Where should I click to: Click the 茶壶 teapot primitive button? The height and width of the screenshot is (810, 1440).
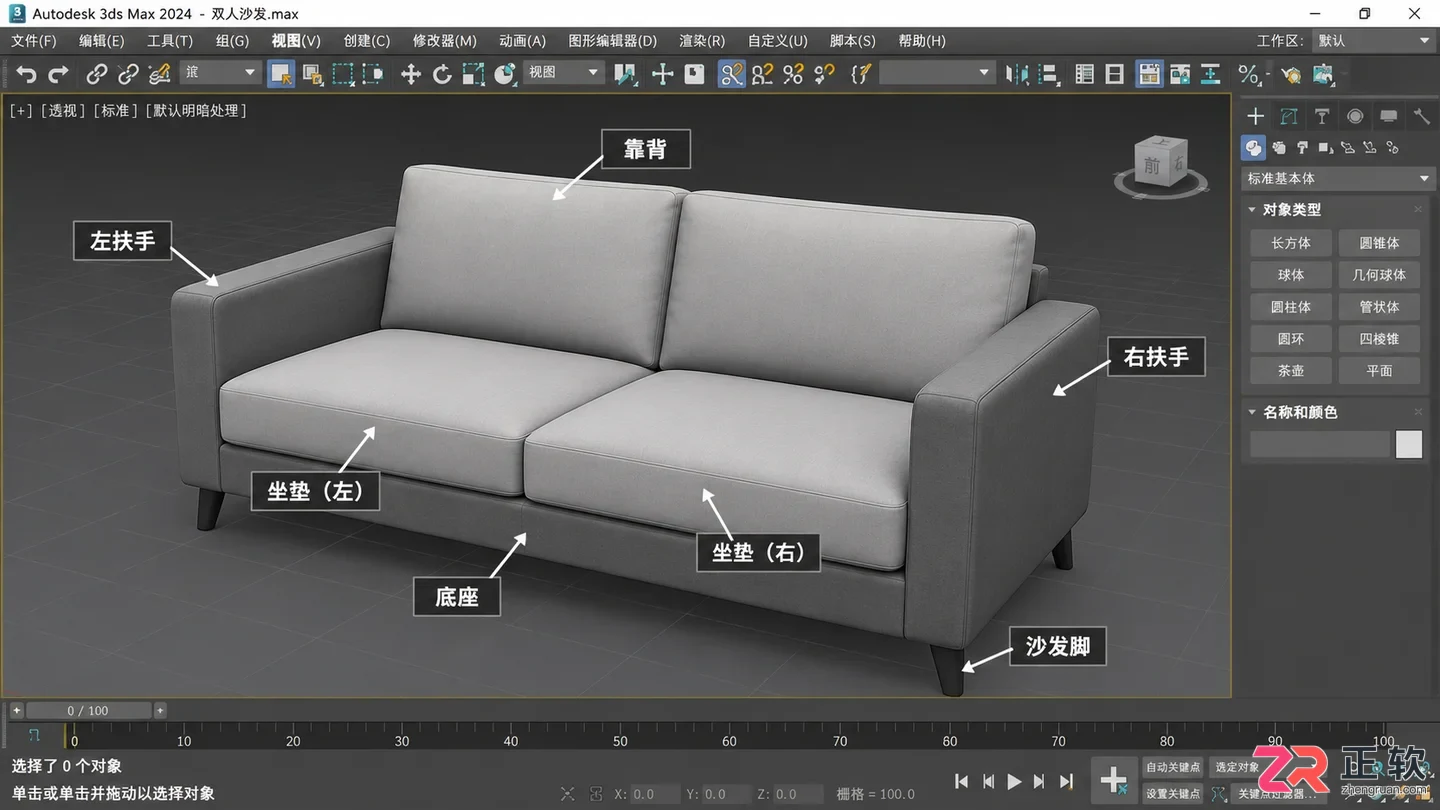[1291, 371]
